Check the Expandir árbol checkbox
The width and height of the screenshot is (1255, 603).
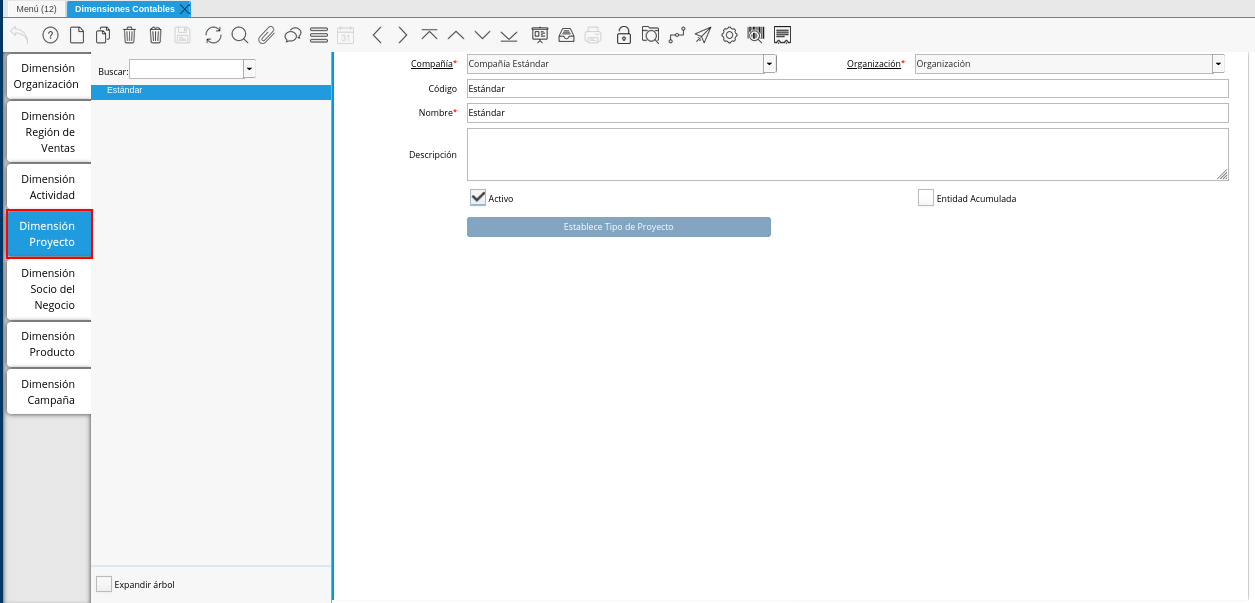pos(104,584)
